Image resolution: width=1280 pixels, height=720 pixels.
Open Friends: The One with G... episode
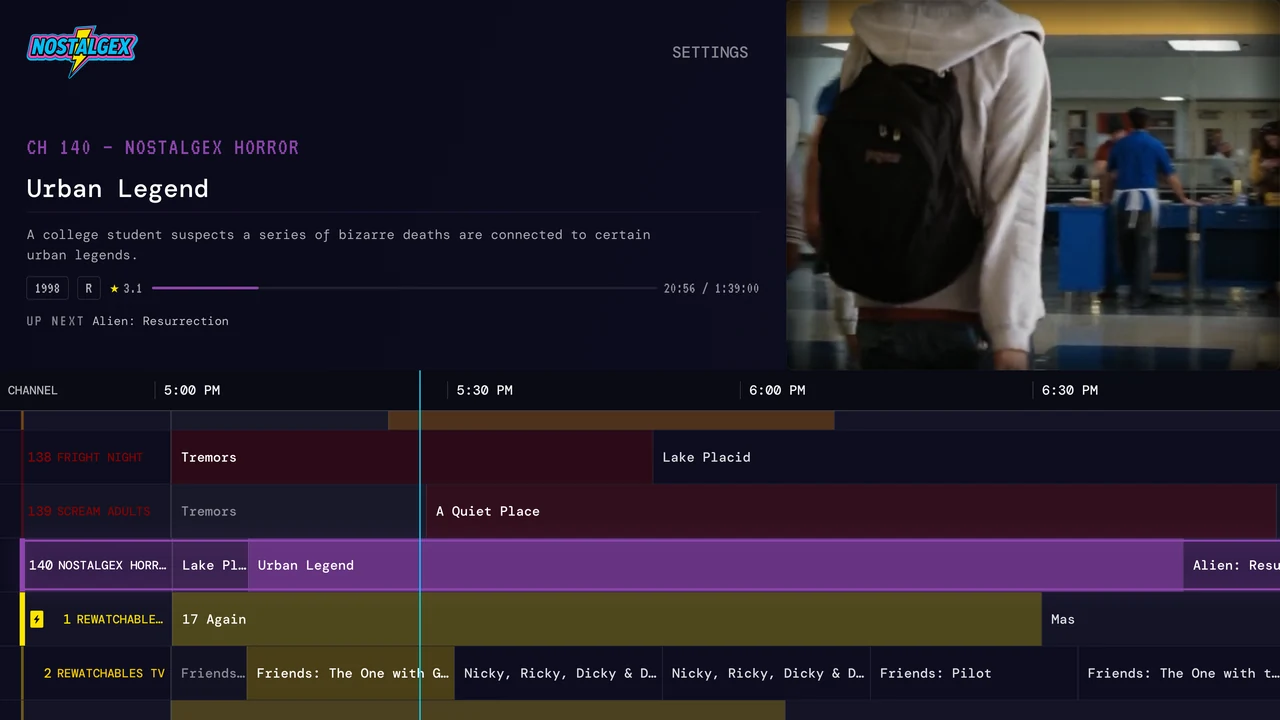point(351,673)
